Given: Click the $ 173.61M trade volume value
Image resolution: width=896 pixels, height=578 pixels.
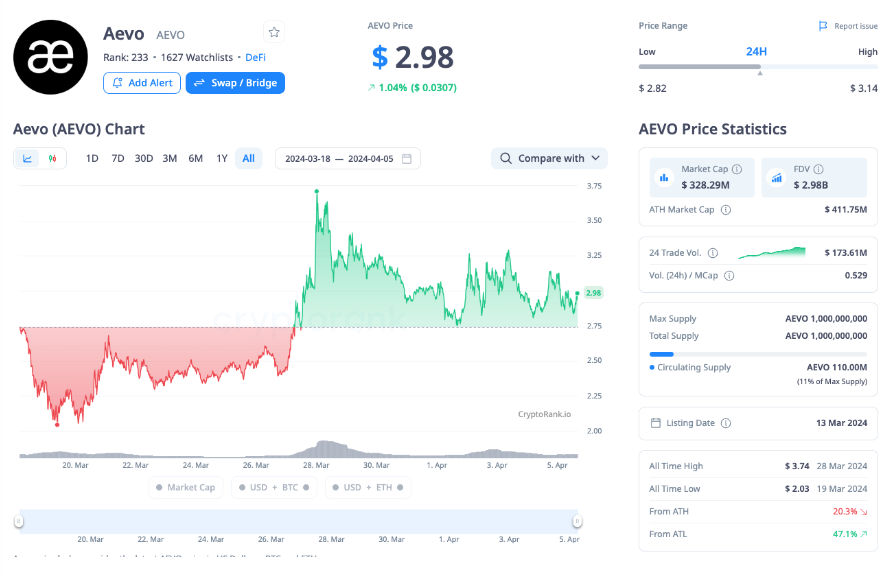Looking at the screenshot, I should point(846,253).
